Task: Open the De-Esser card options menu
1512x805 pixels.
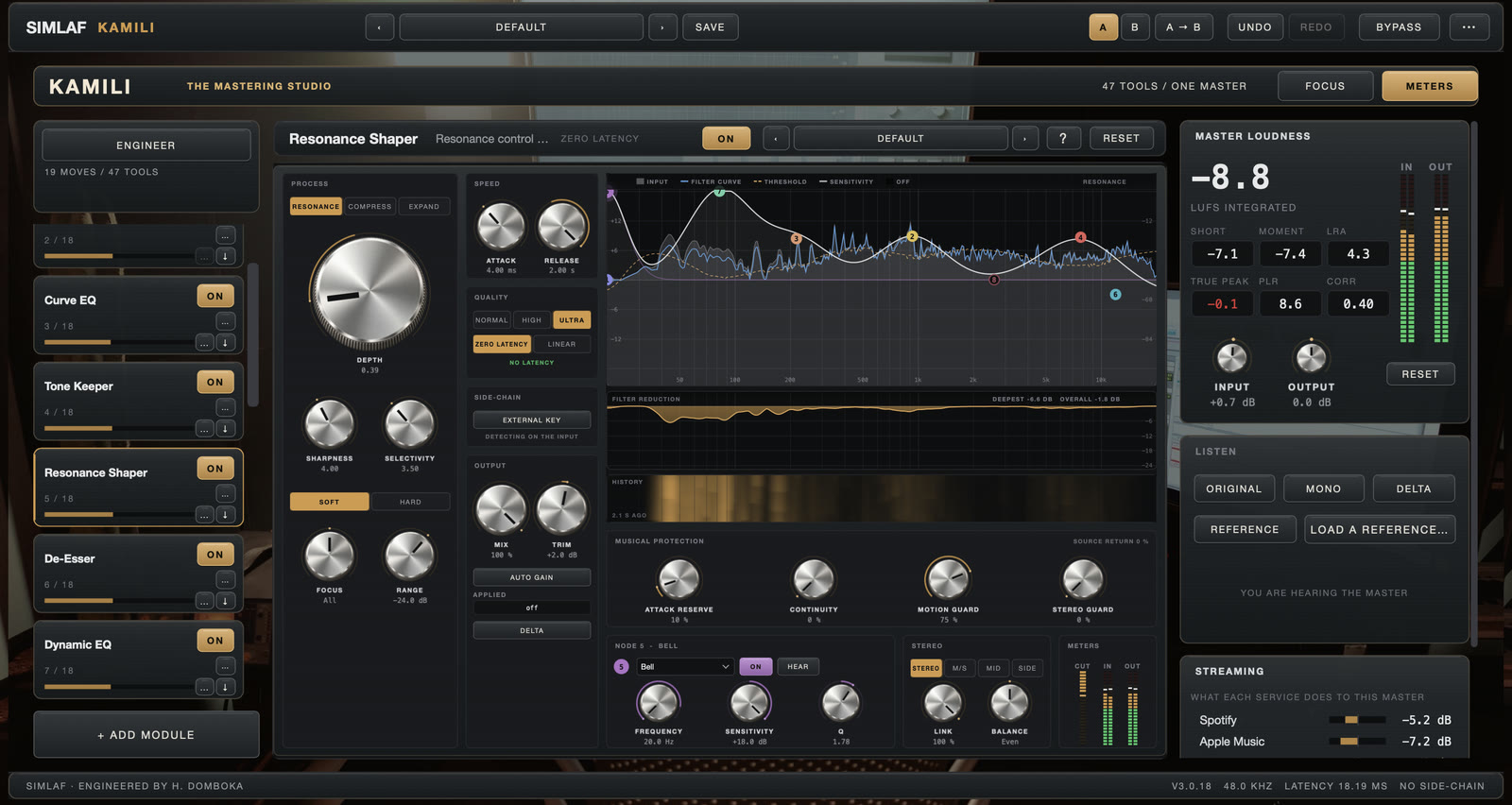Action: [225, 579]
